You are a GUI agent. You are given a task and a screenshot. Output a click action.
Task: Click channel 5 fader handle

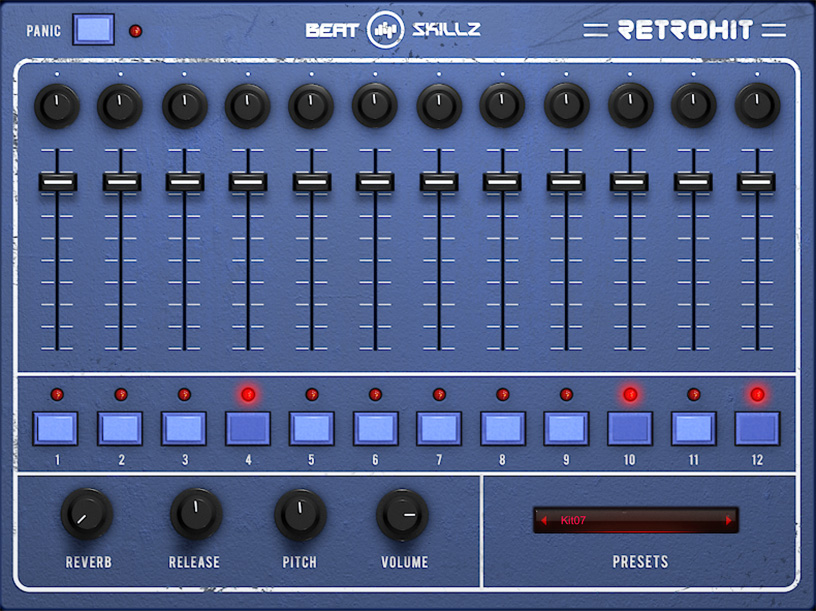(312, 182)
